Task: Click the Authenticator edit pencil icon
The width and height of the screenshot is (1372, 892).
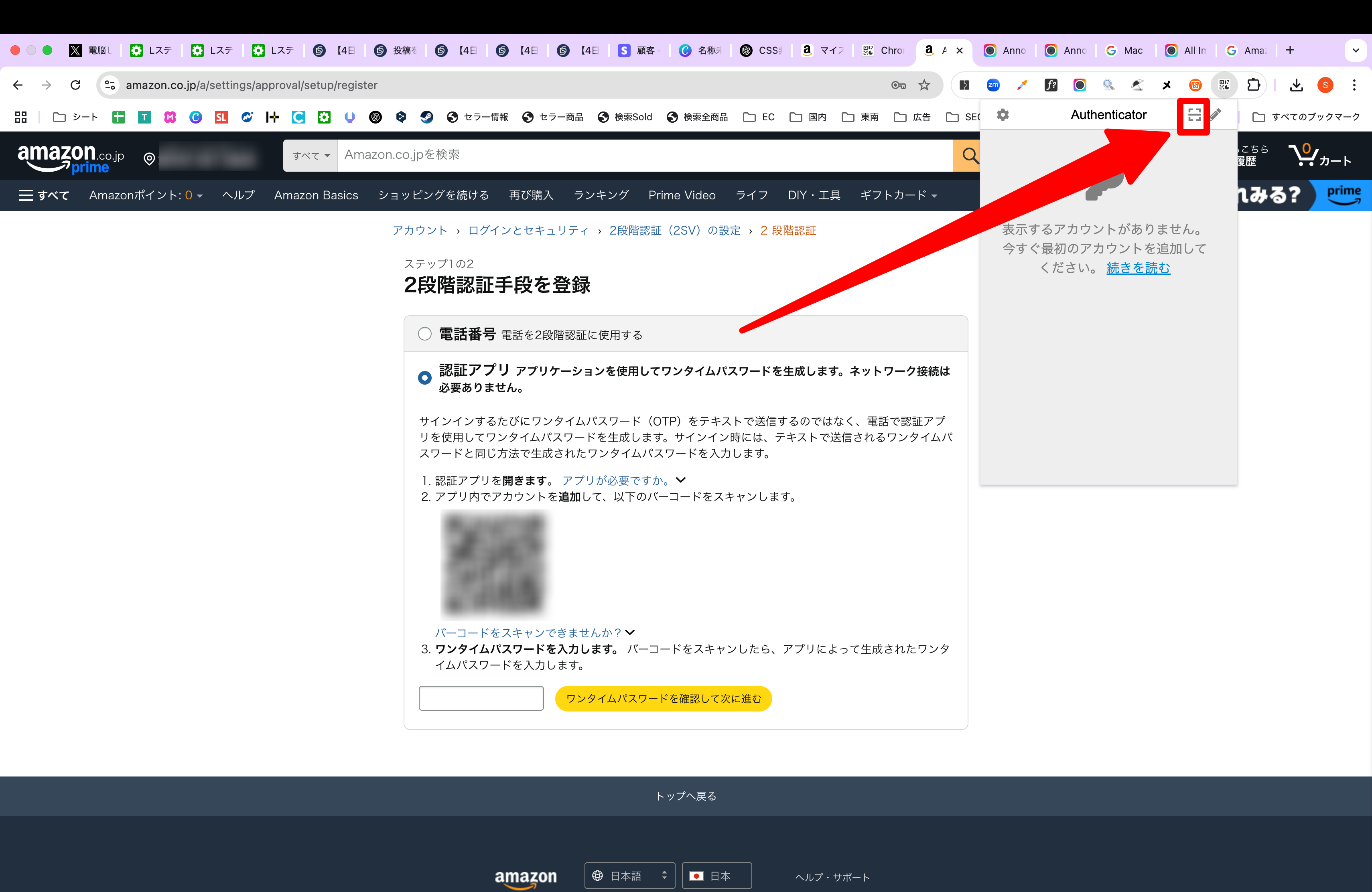Action: point(1215,115)
